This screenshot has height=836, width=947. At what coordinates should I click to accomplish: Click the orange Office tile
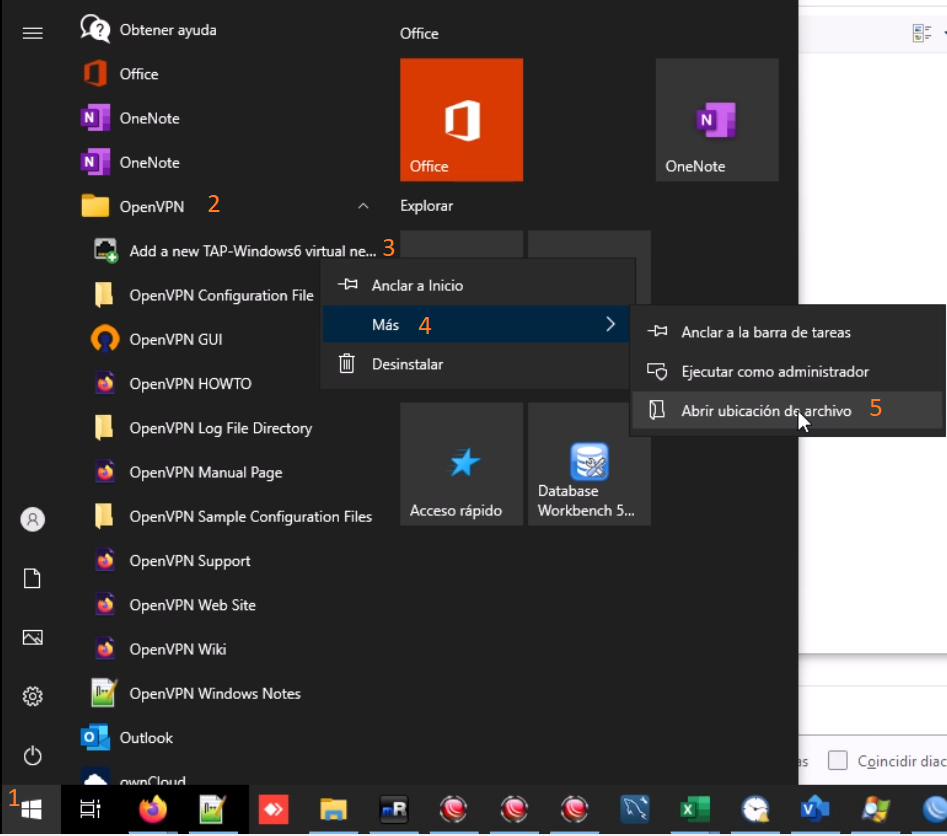coord(461,120)
